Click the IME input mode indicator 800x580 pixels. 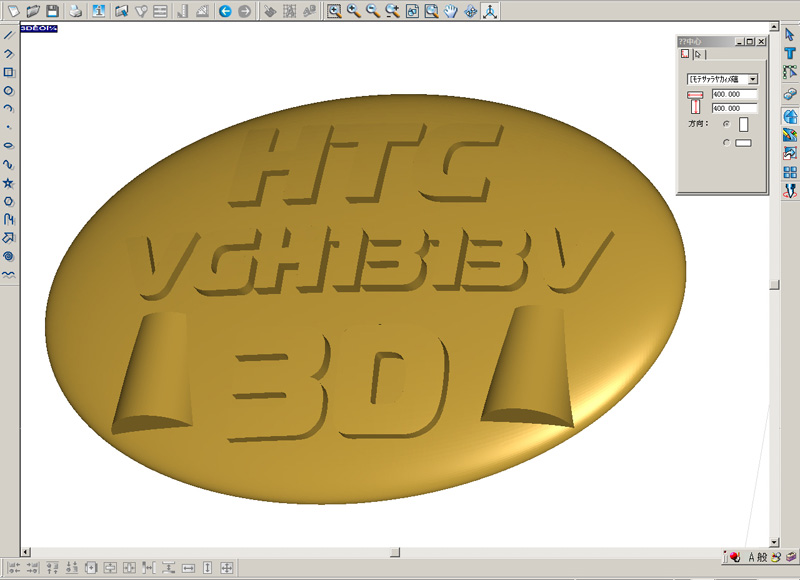[757, 558]
